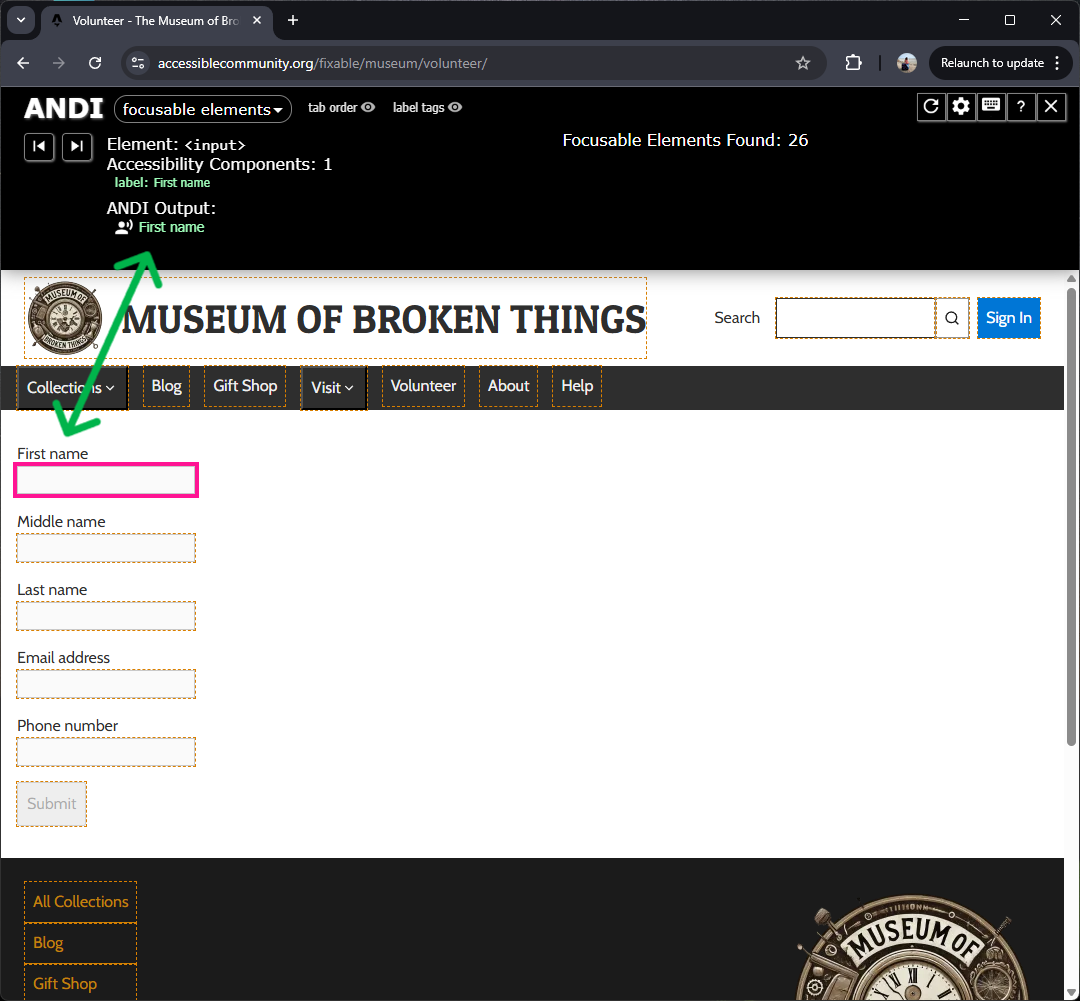Viewport: 1080px width, 1001px height.
Task: Click ANDI previous element button
Action: coord(39,147)
